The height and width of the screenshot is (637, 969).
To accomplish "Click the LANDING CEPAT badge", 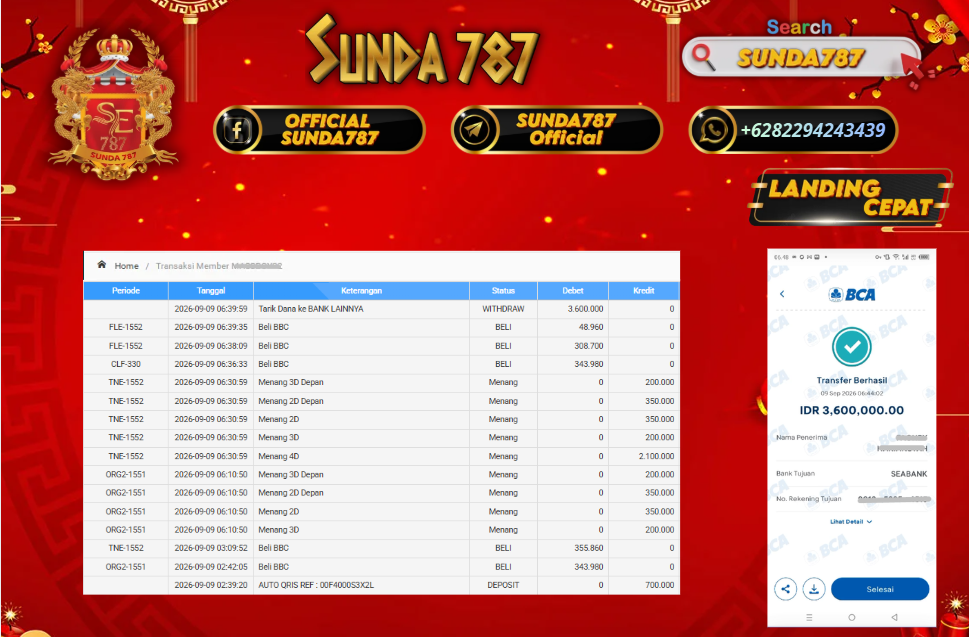I will pyautogui.click(x=851, y=197).
